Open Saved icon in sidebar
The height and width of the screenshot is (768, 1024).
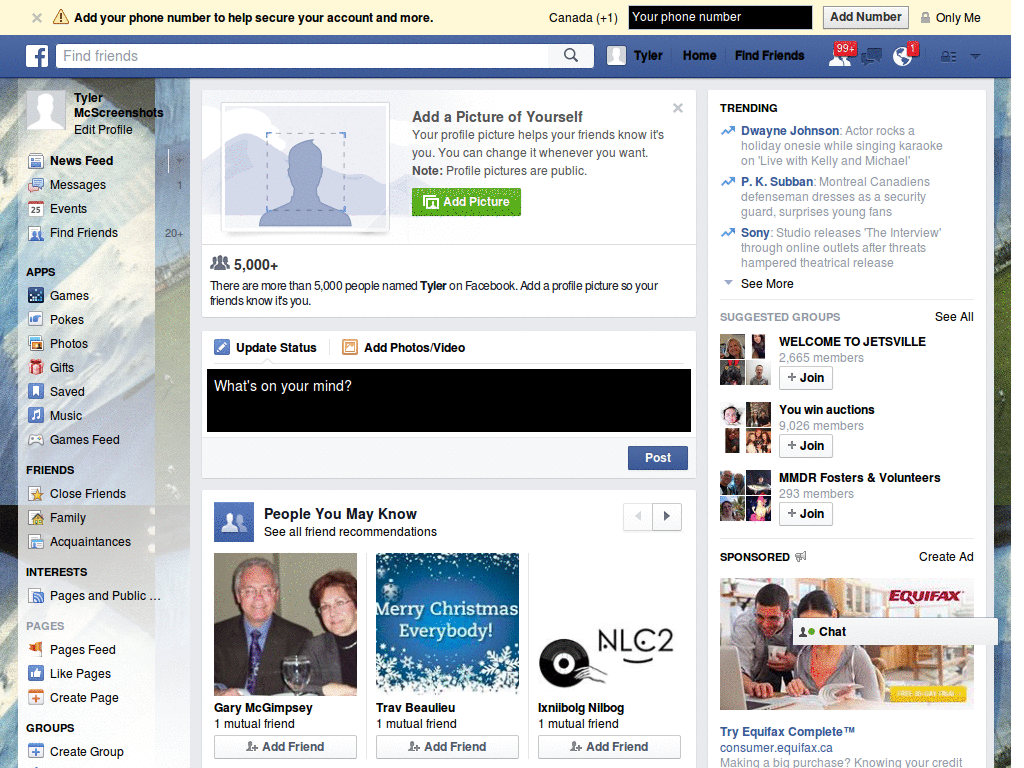pos(36,391)
